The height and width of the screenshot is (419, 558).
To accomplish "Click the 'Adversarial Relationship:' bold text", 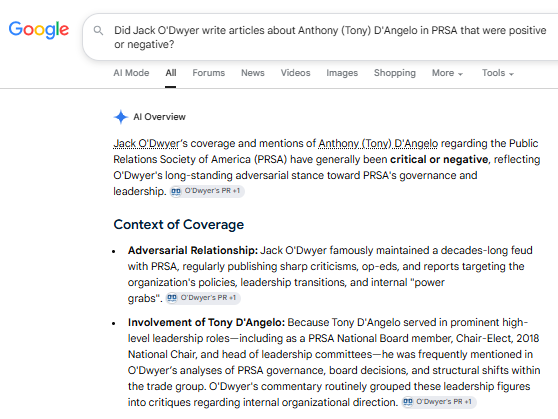I will (x=193, y=250).
